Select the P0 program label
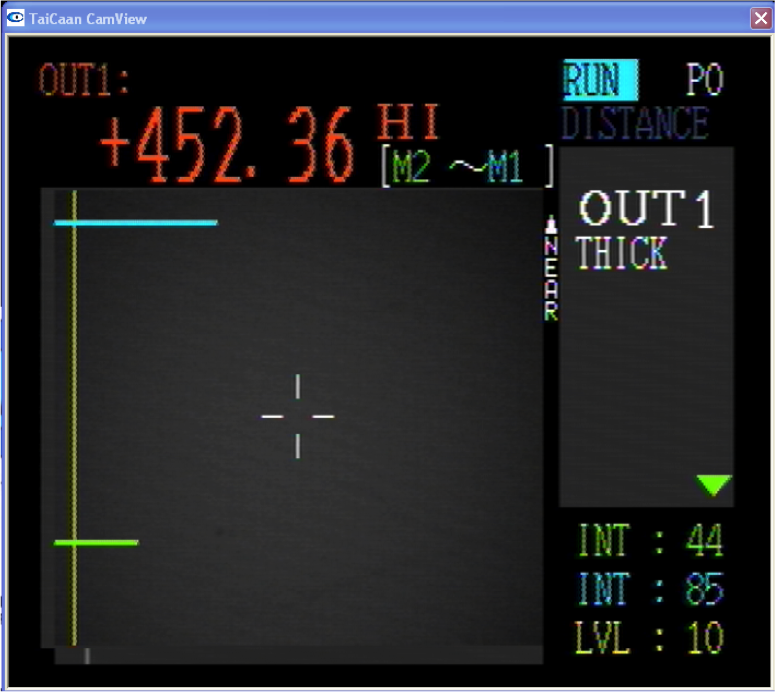775x692 pixels. tap(704, 81)
